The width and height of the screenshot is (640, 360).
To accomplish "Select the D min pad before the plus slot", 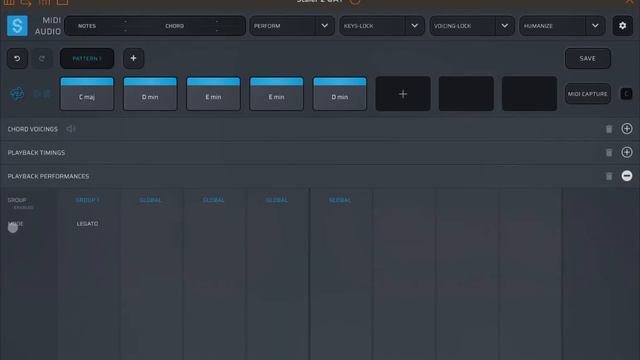I will [x=340, y=94].
